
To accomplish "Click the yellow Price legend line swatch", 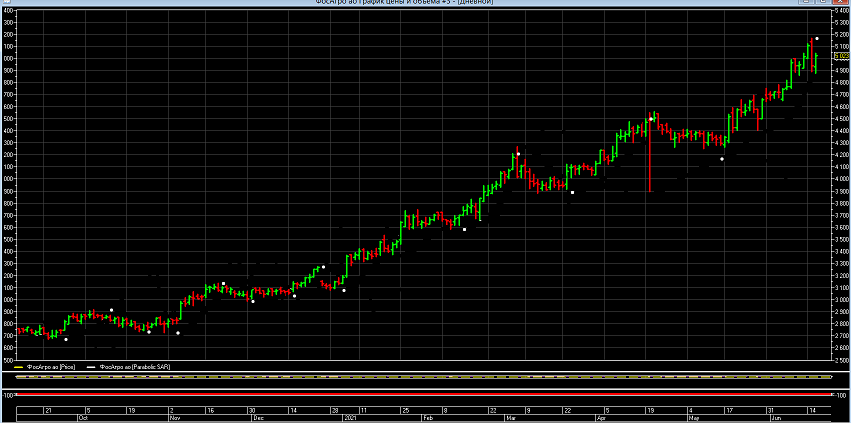I will (x=18, y=368).
